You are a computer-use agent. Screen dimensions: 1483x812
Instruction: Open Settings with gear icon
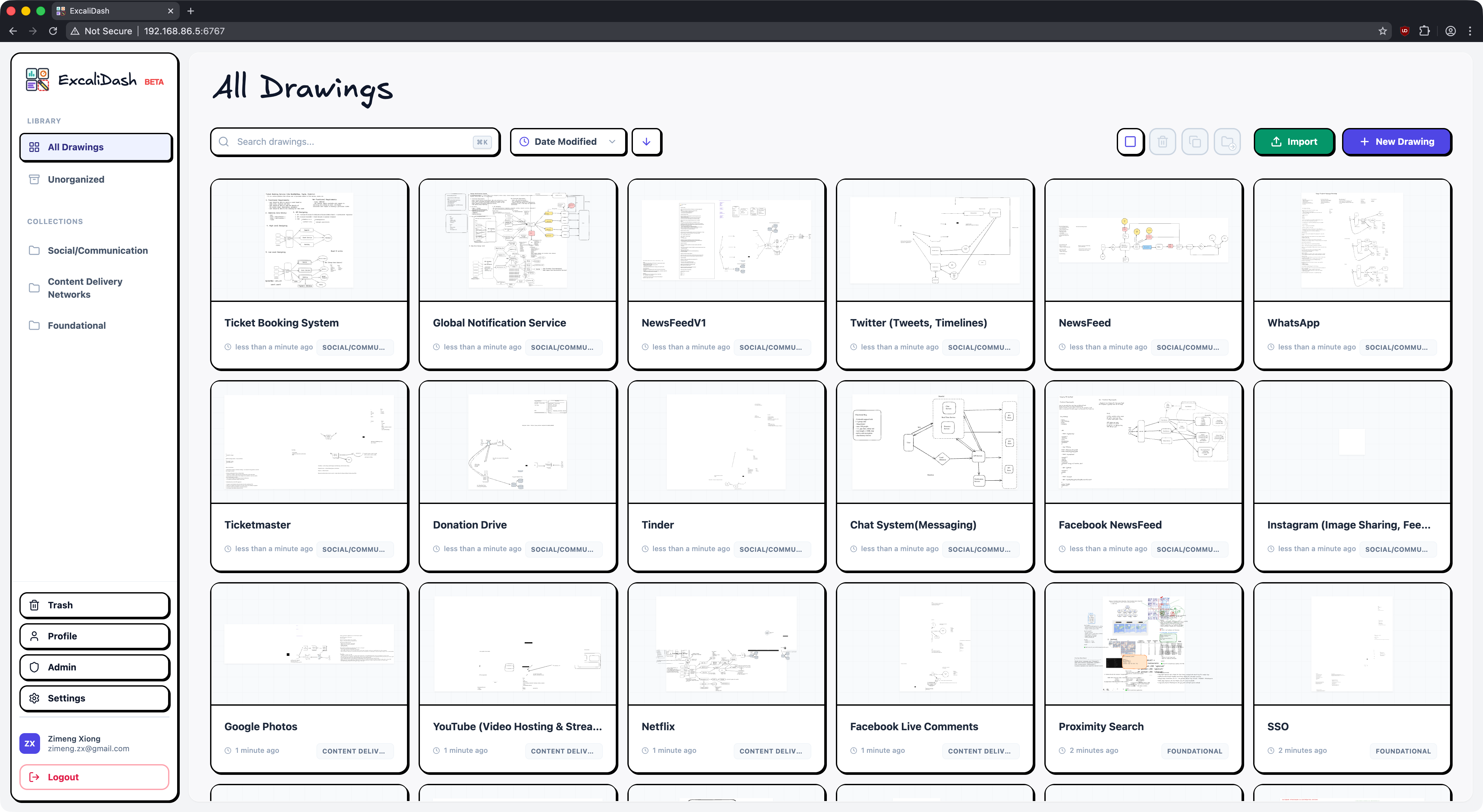[x=94, y=698]
